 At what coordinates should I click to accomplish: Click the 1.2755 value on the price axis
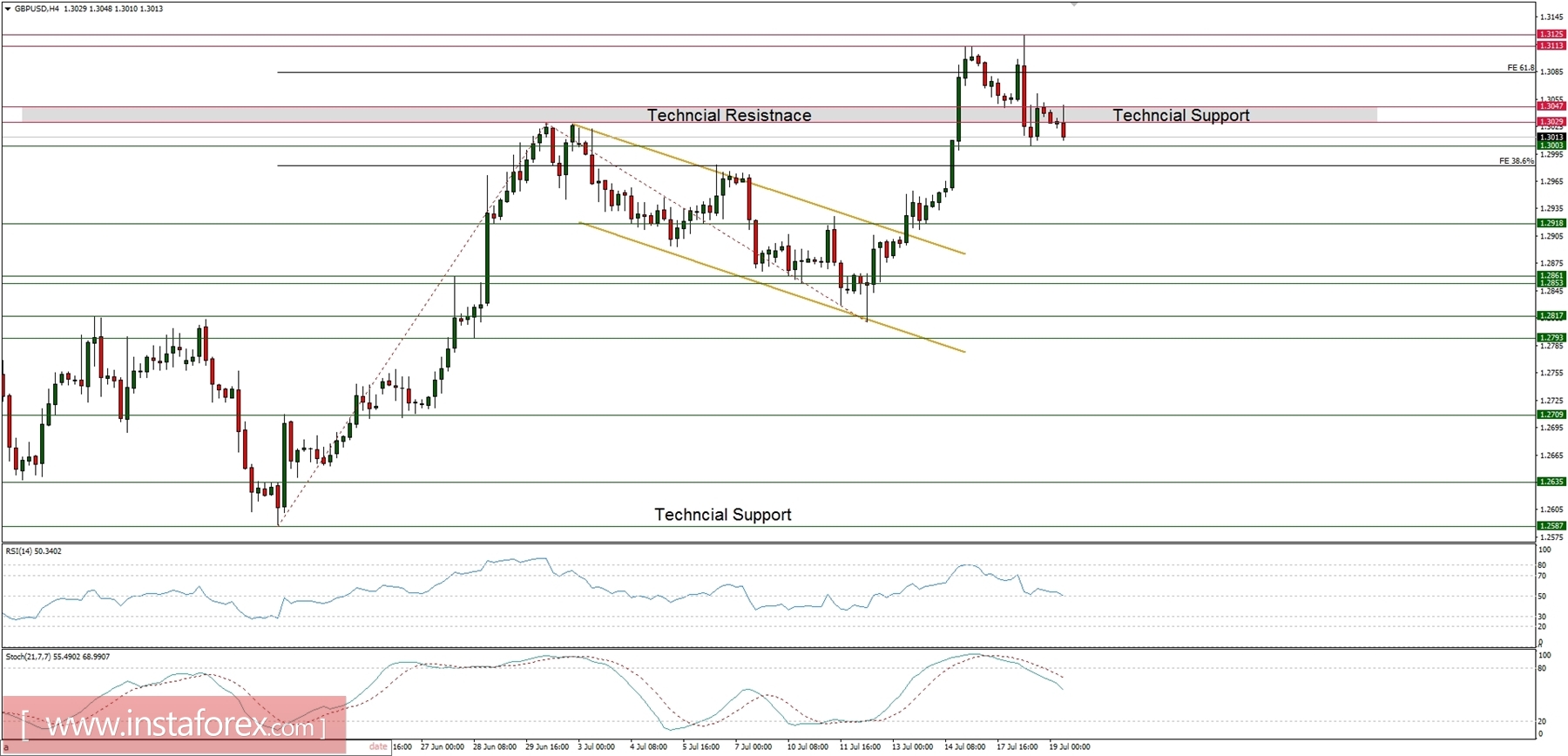[x=1552, y=373]
